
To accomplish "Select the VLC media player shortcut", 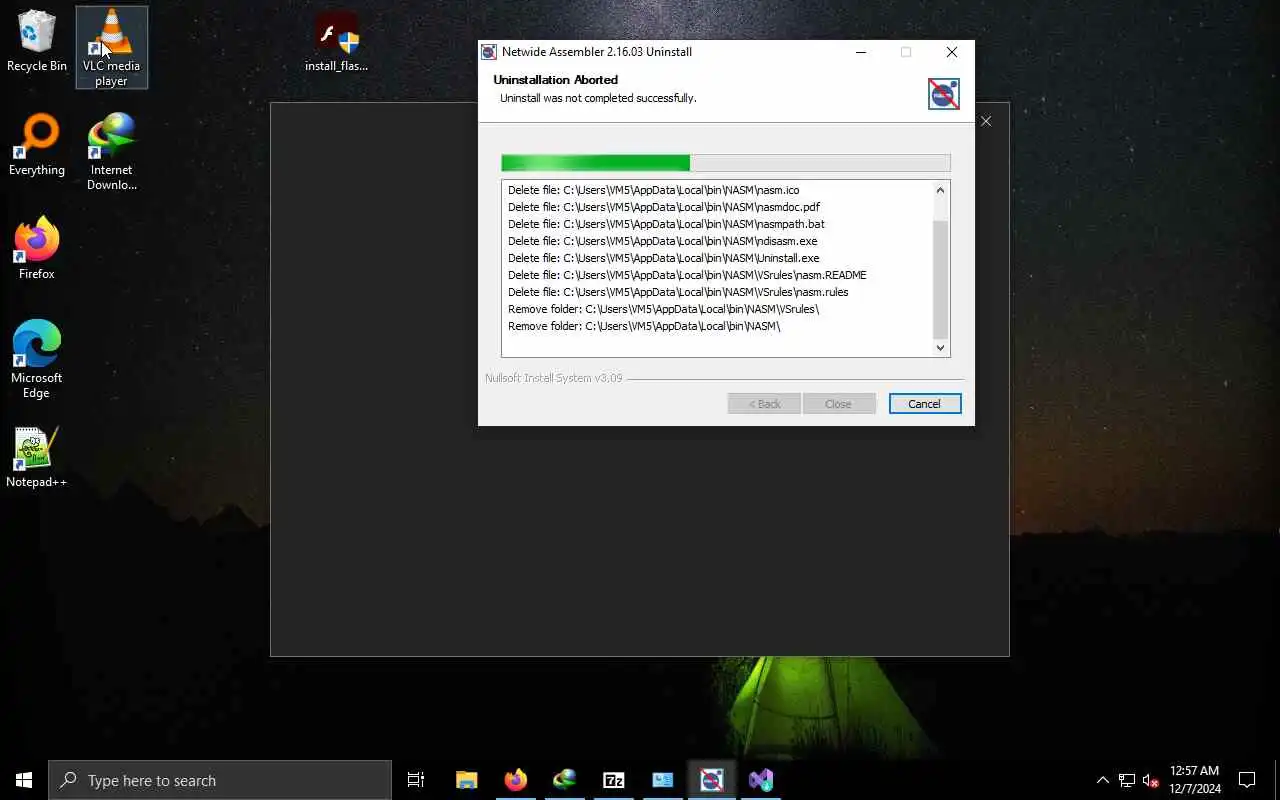I will point(111,47).
